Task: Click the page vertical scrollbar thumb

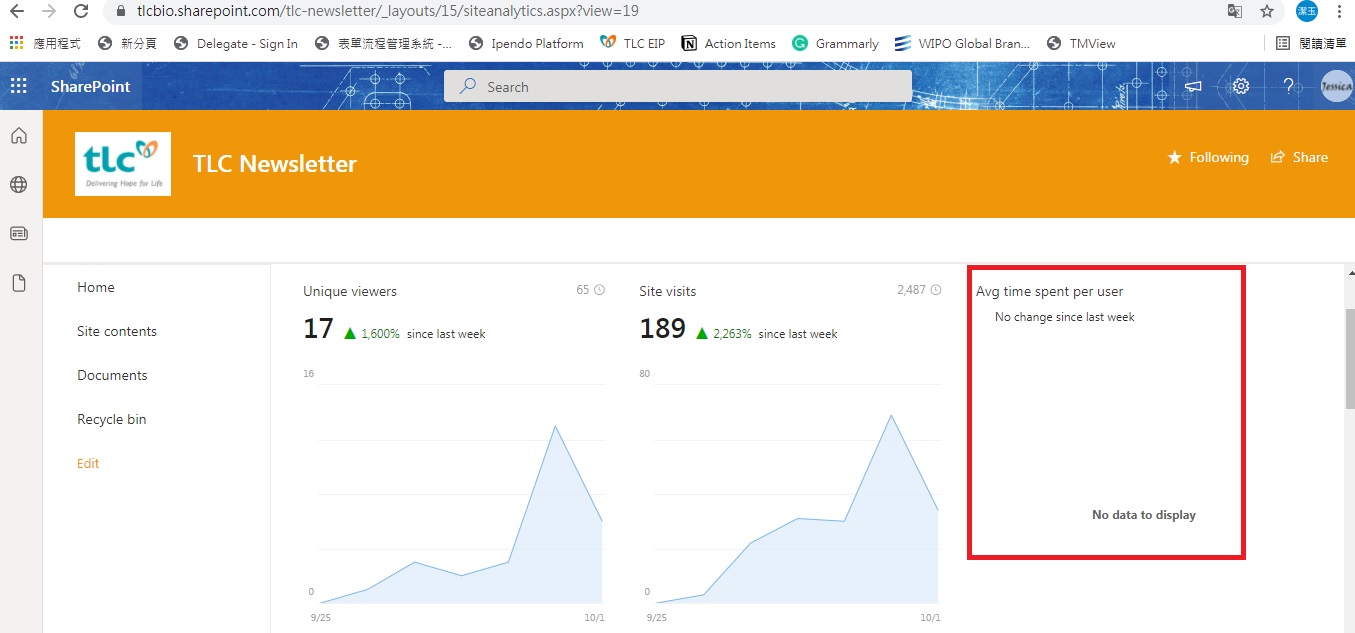Action: 1349,358
